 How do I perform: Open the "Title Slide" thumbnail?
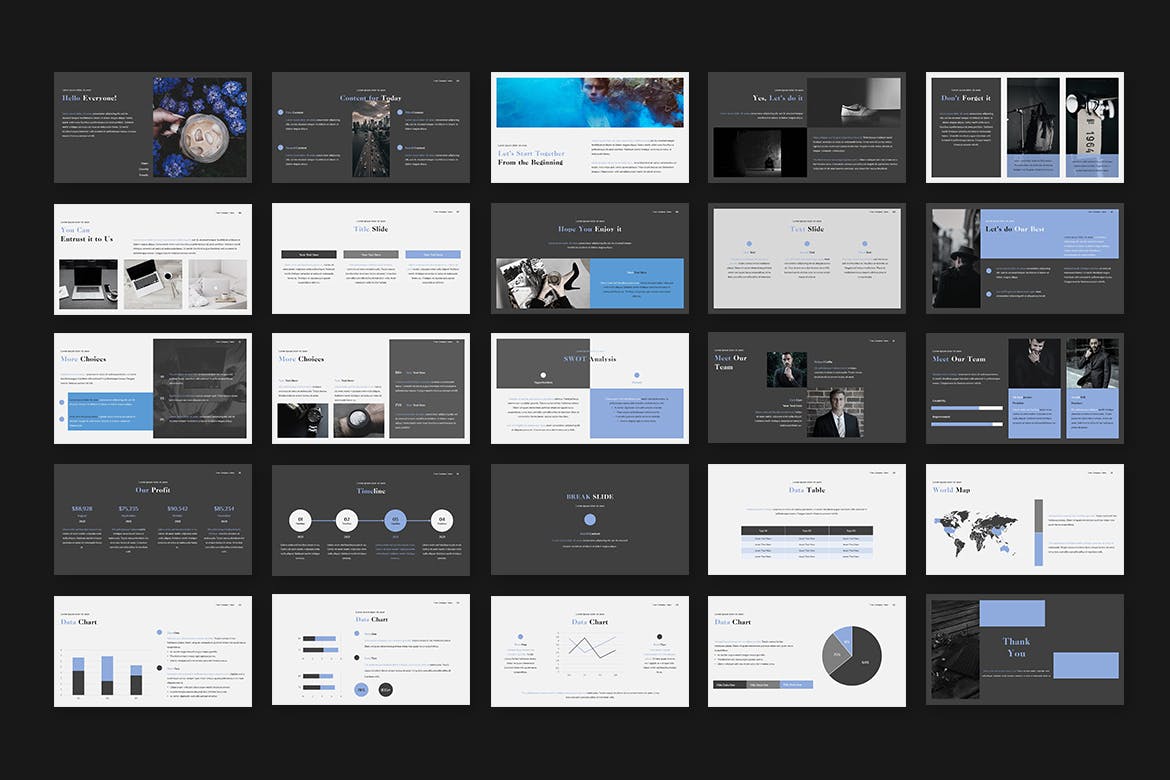[370, 258]
